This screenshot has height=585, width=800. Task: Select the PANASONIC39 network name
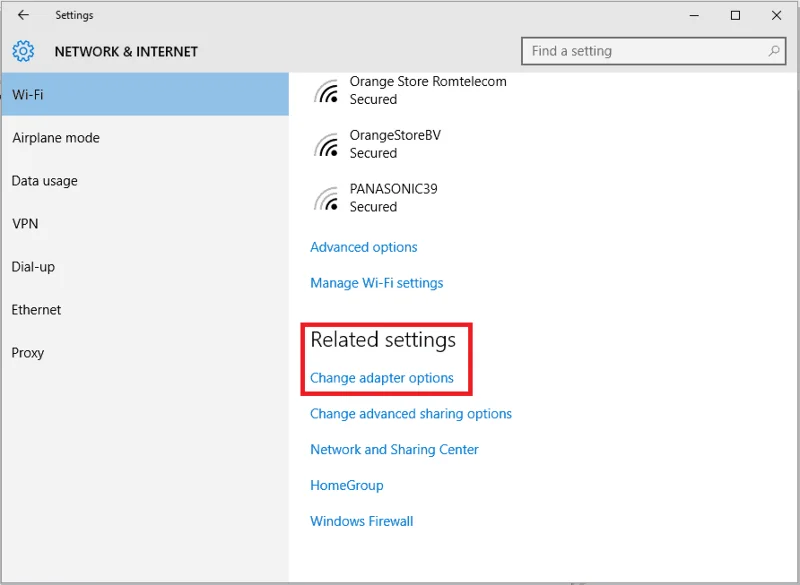[x=393, y=189]
